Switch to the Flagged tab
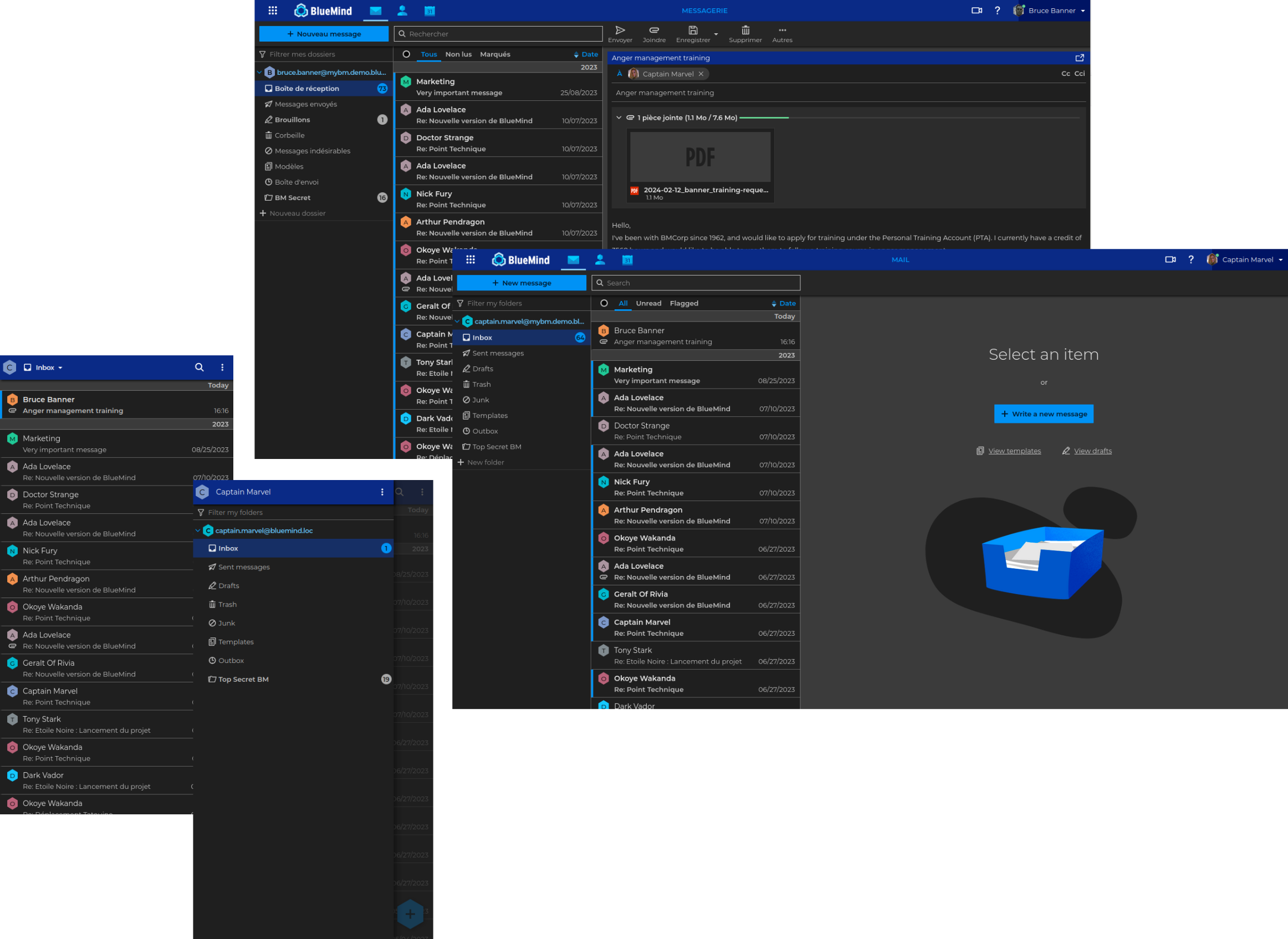Screen dimensions: 1288x939 click(x=683, y=304)
